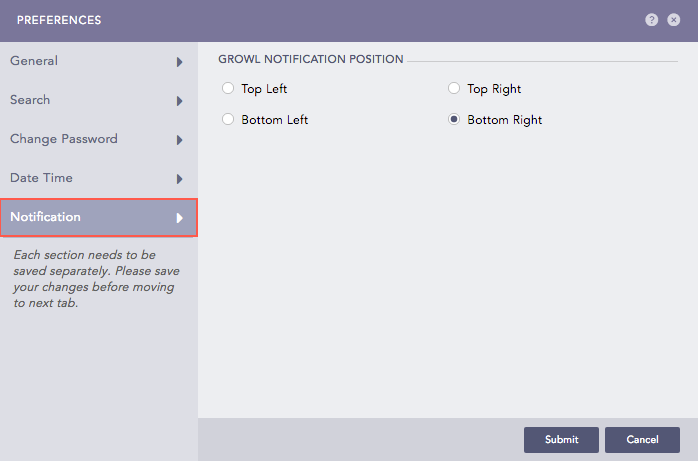Select the highlighted Notification tab
This screenshot has height=461, width=698.
tap(46, 217)
